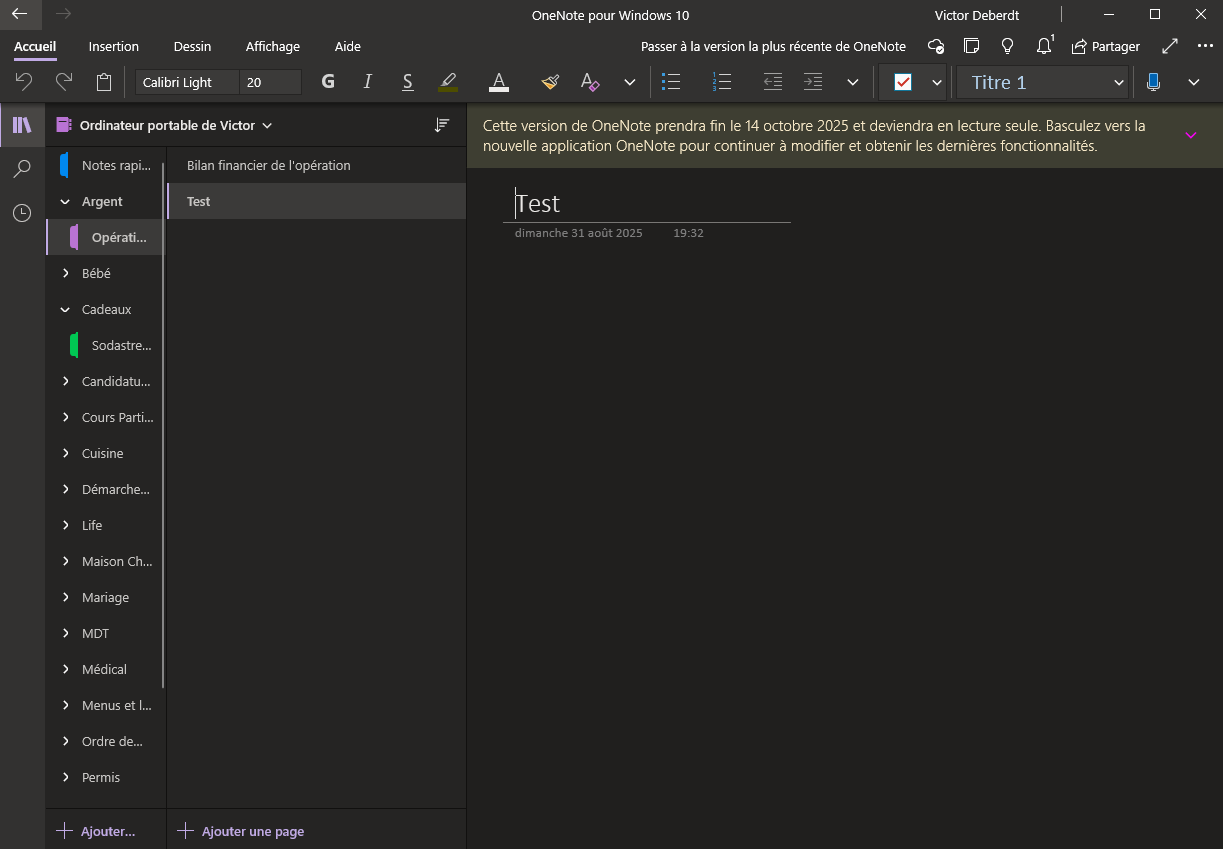Select the Format Painter brush
Image resolution: width=1223 pixels, height=849 pixels.
click(550, 82)
